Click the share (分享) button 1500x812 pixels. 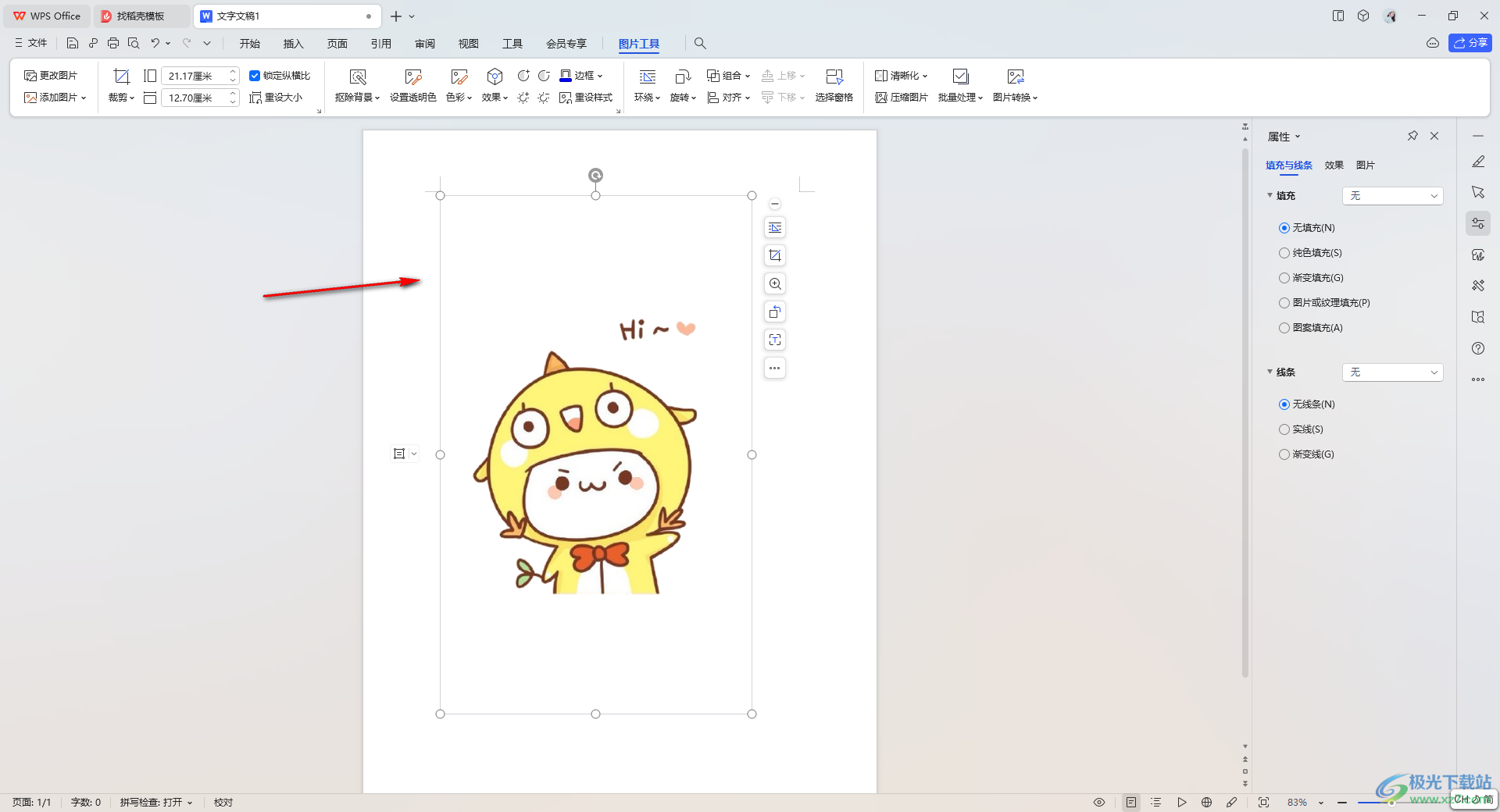tap(1470, 43)
